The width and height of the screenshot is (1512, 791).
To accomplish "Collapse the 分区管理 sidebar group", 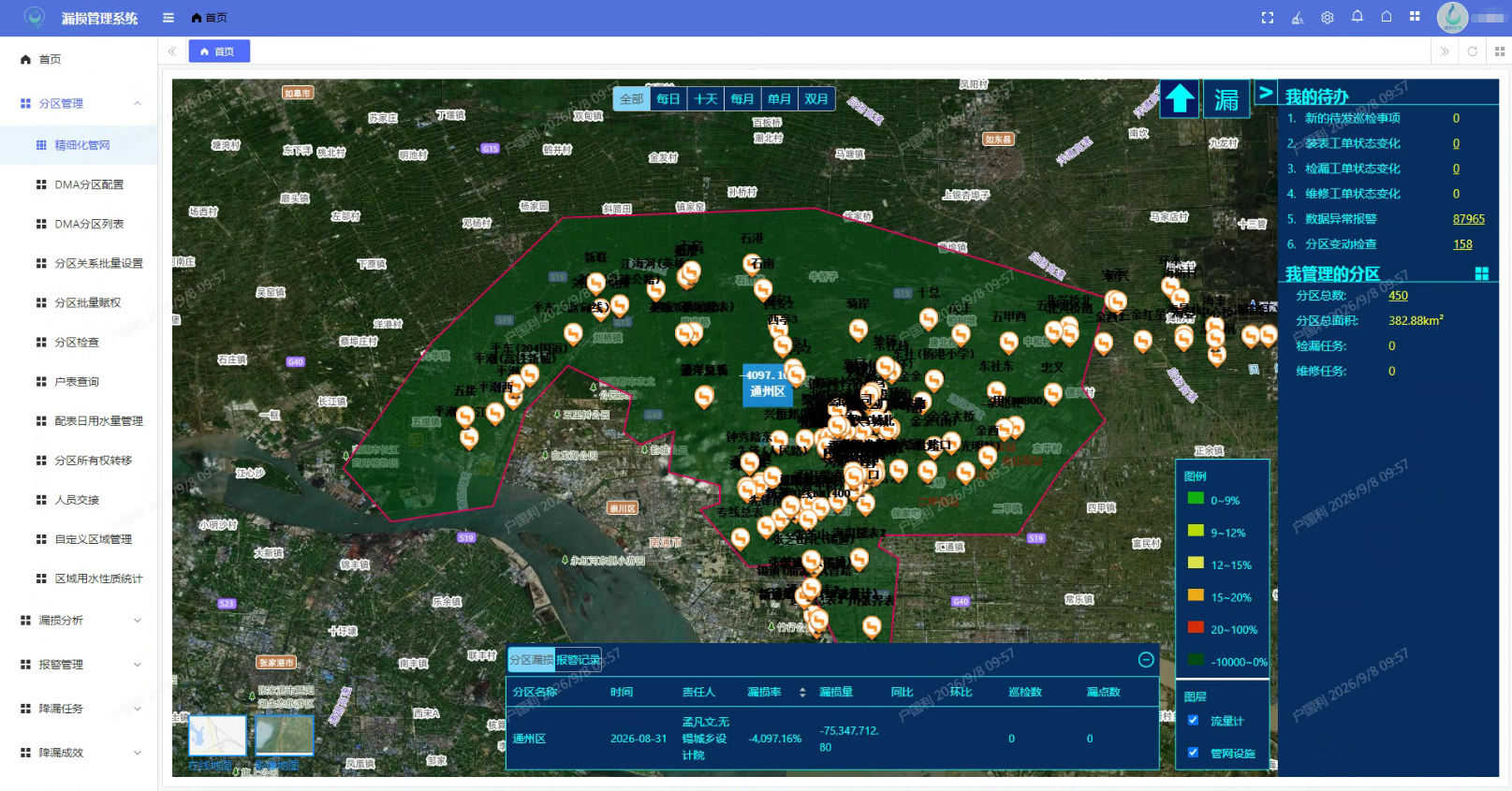I will pos(79,103).
